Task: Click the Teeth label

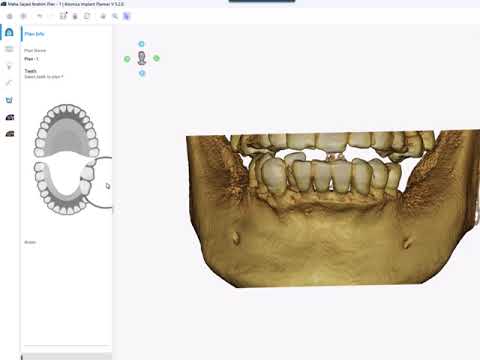Action: [30, 71]
